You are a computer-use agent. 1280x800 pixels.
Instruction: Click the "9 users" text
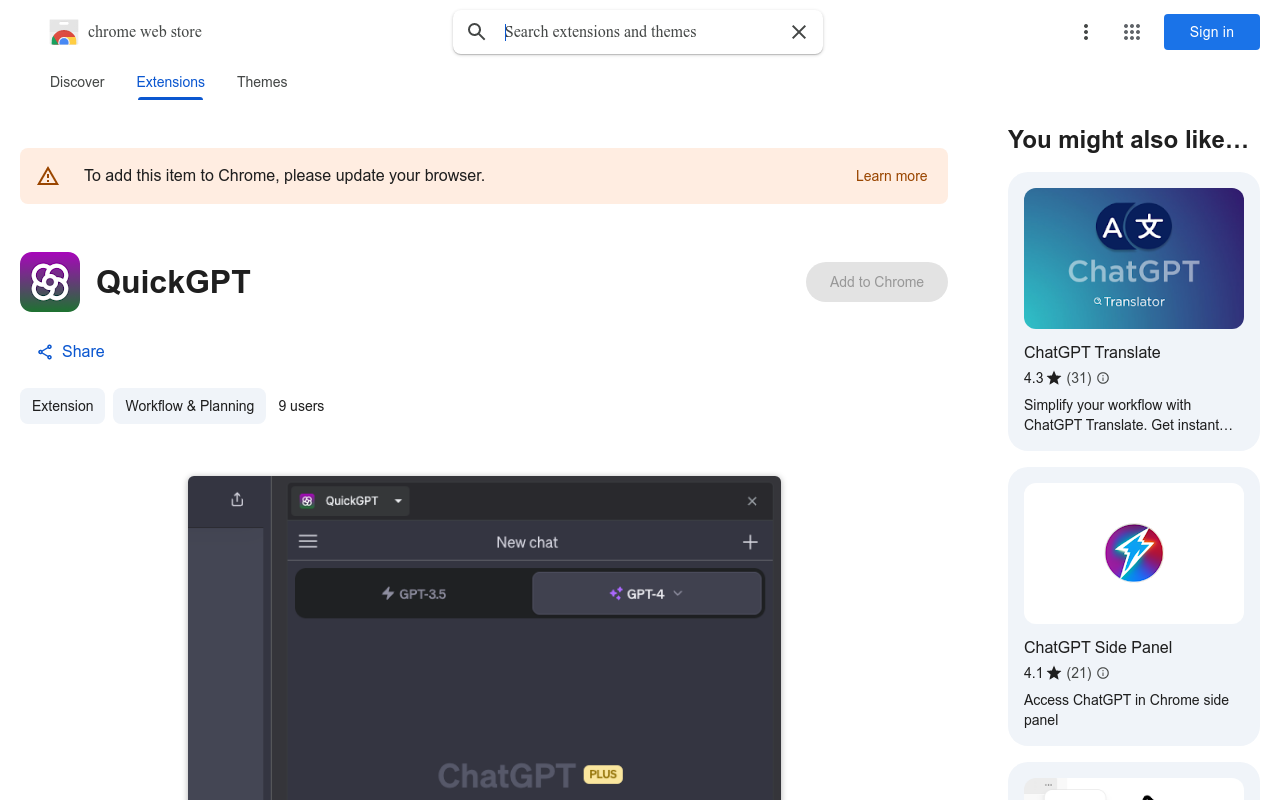[x=301, y=406]
